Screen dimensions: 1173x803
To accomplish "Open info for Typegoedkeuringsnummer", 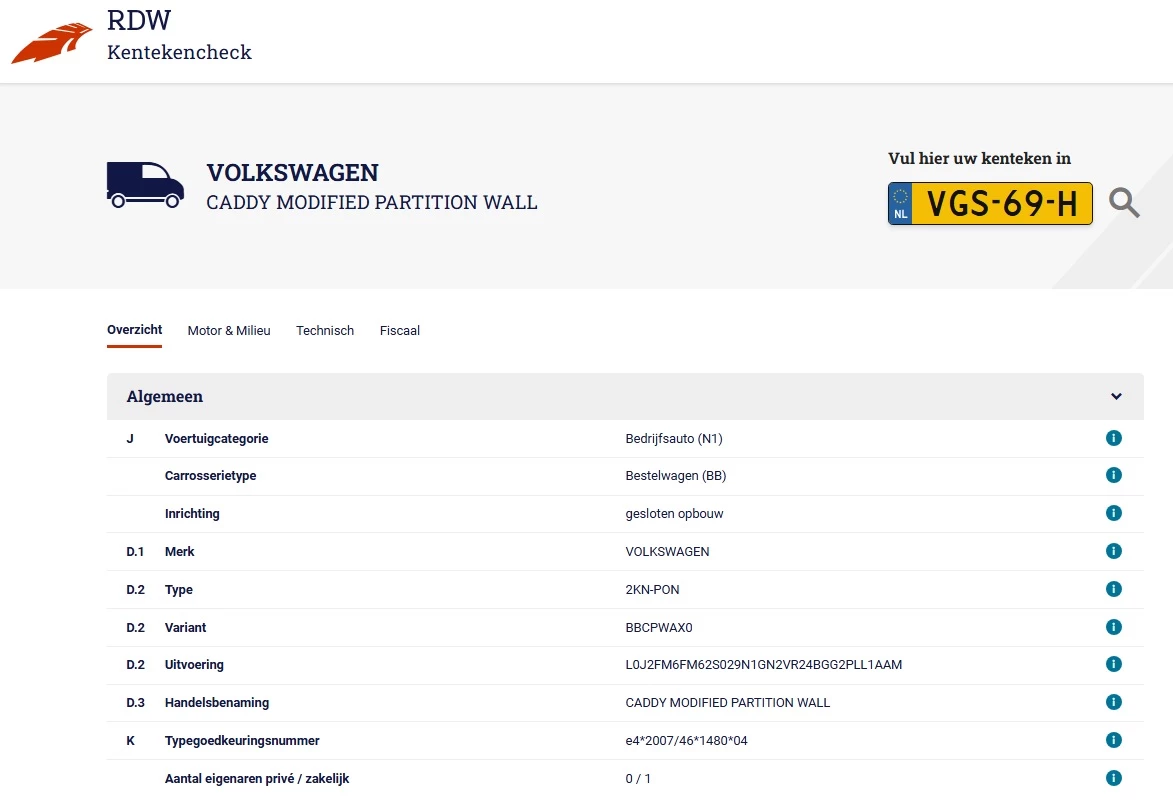I will [1113, 740].
